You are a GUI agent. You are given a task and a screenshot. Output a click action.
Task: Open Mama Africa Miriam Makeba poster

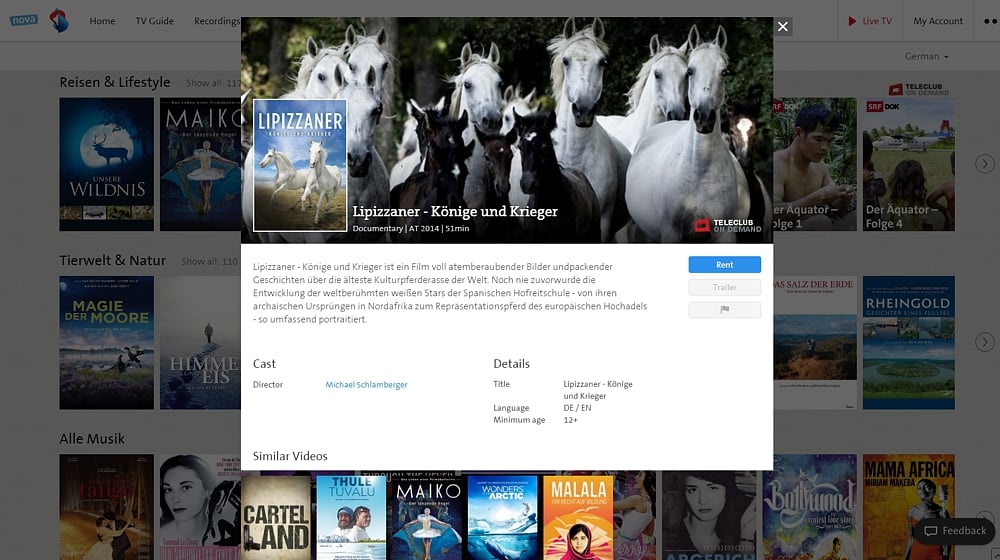(909, 507)
